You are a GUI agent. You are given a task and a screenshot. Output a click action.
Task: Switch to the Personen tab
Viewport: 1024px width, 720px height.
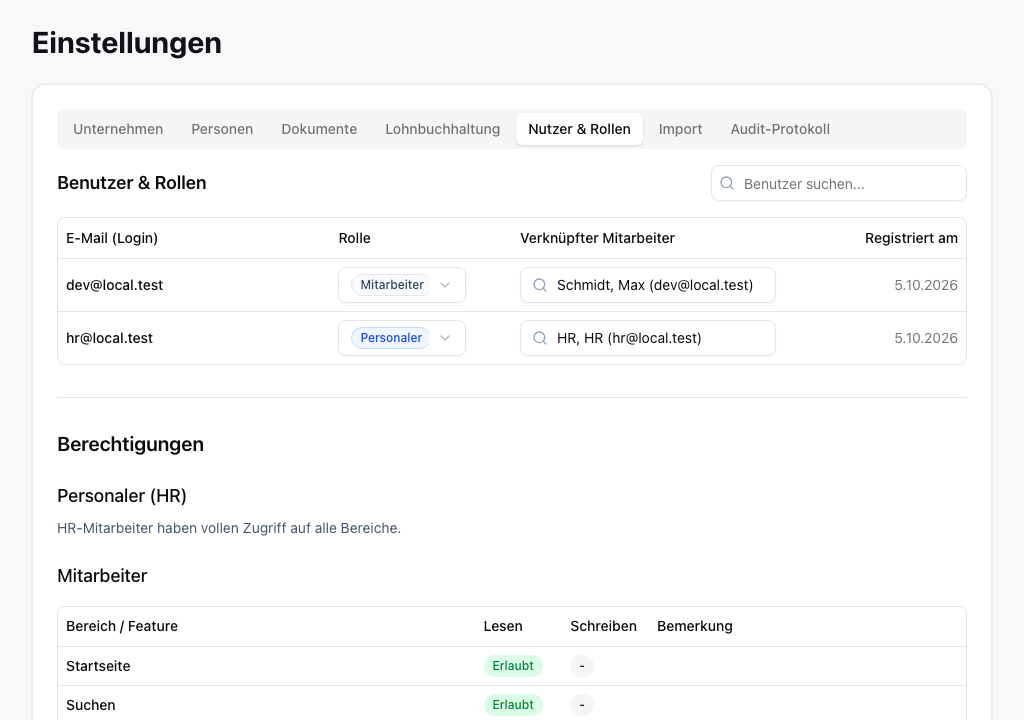click(x=222, y=129)
